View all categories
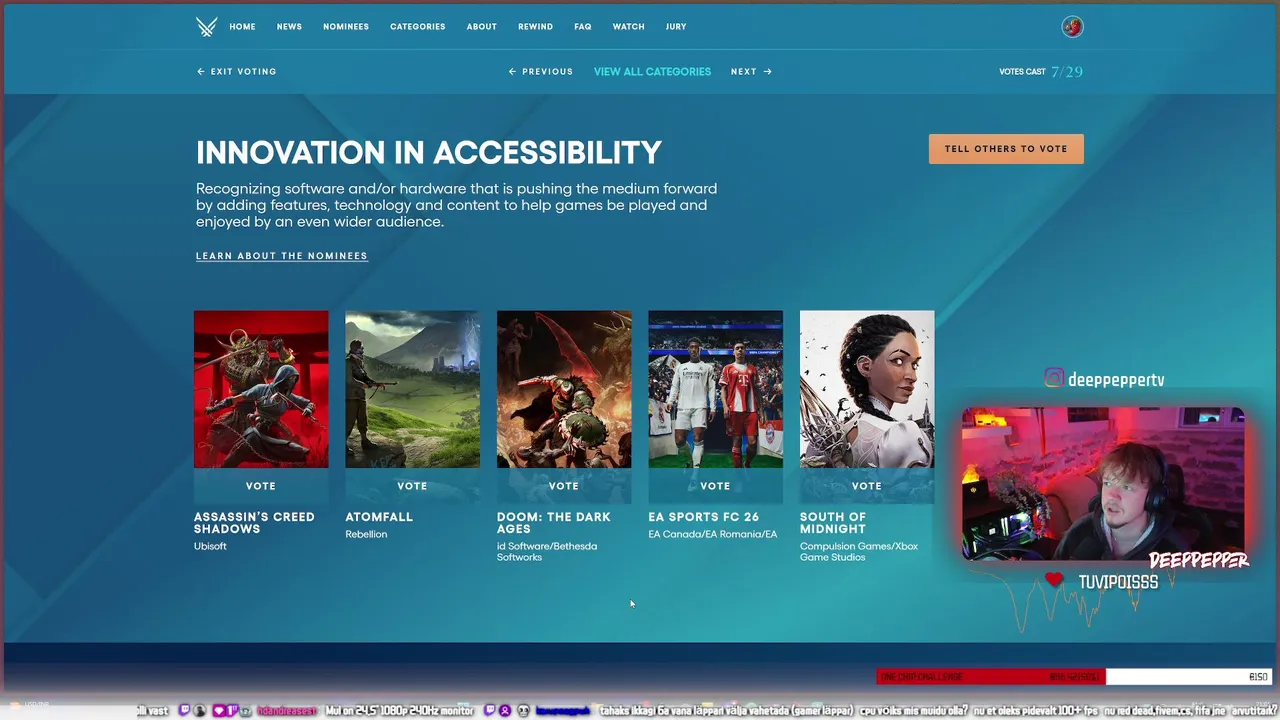 tap(652, 72)
